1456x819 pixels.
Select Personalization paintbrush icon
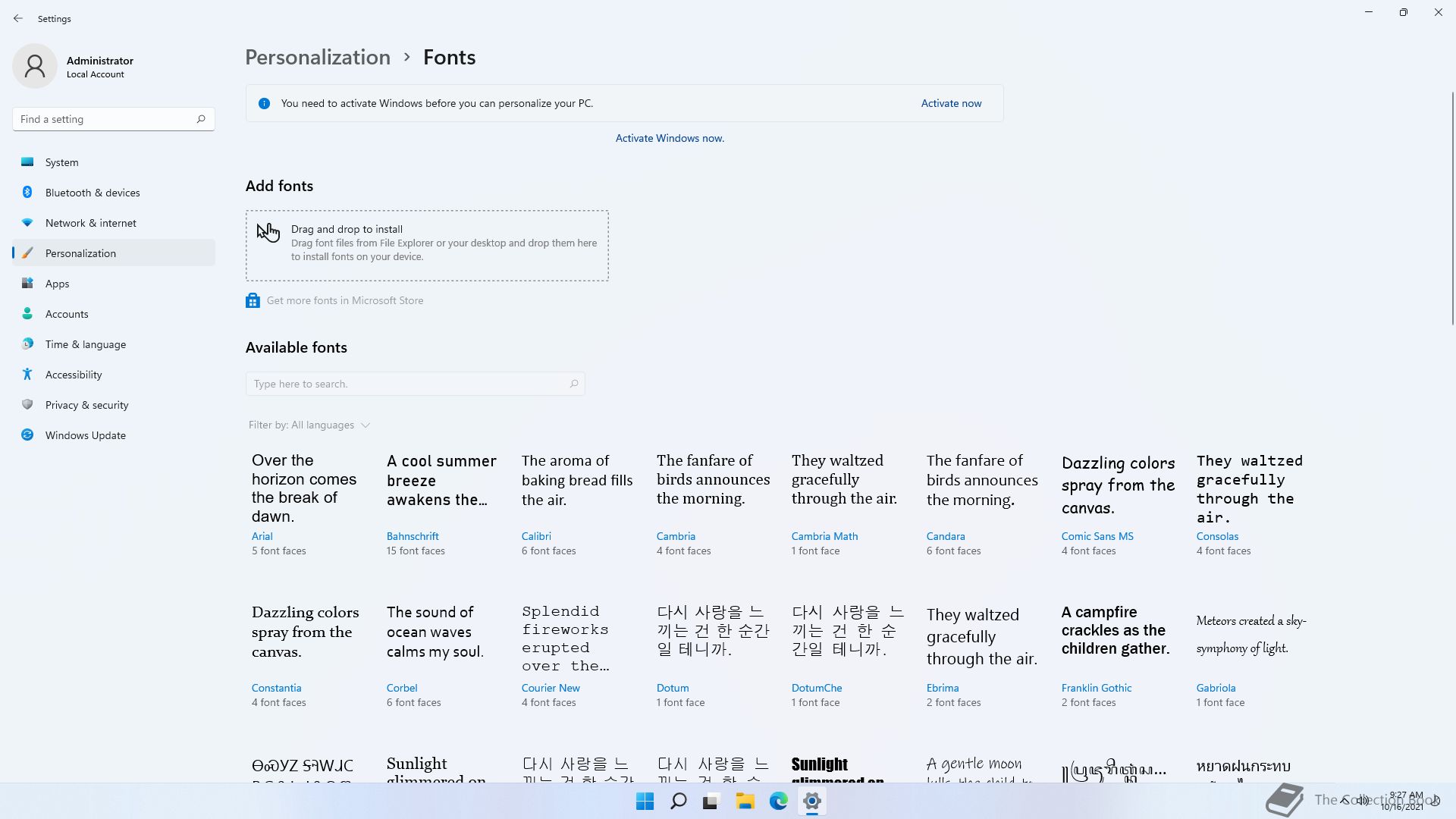click(27, 253)
